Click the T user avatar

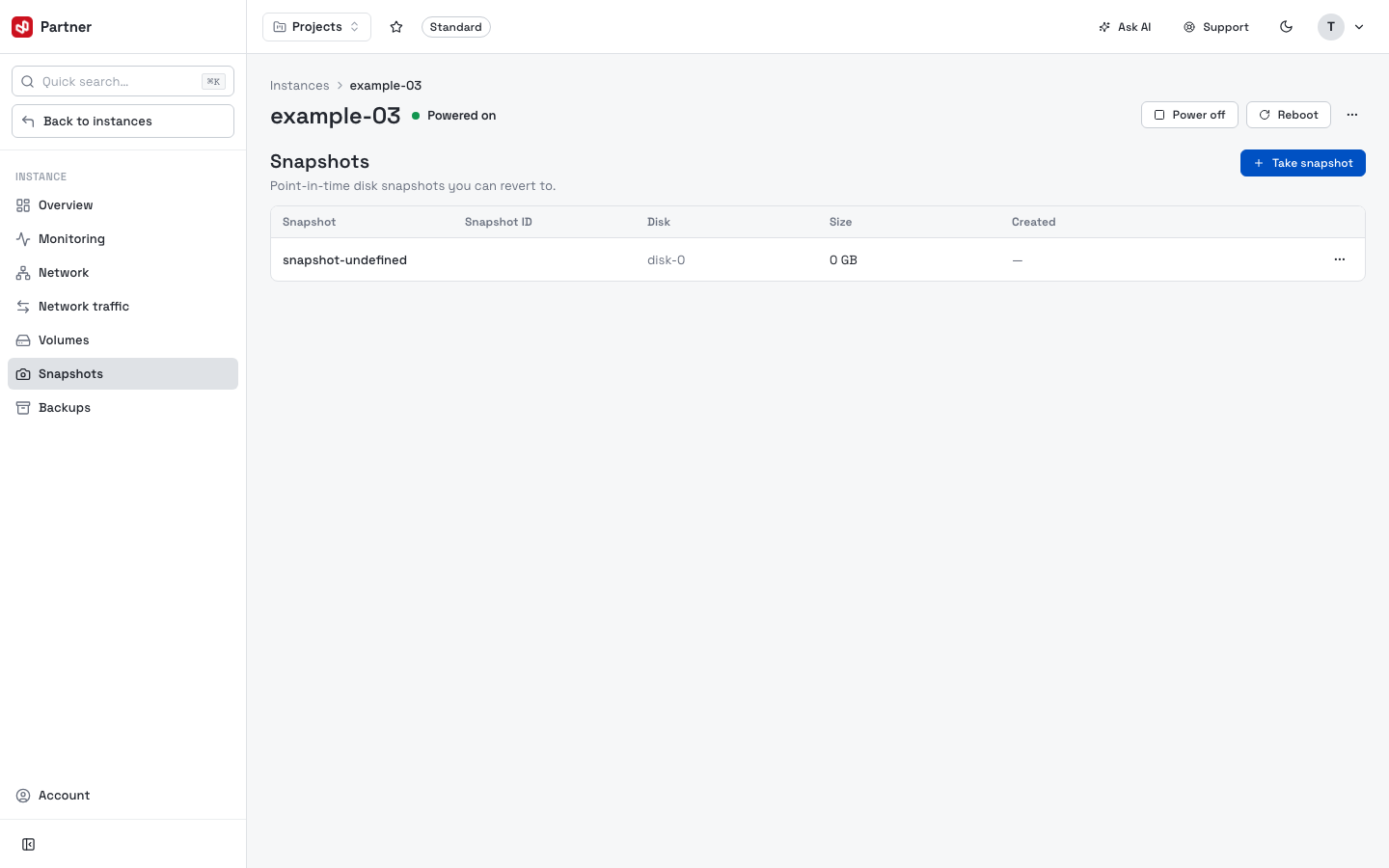1331,27
